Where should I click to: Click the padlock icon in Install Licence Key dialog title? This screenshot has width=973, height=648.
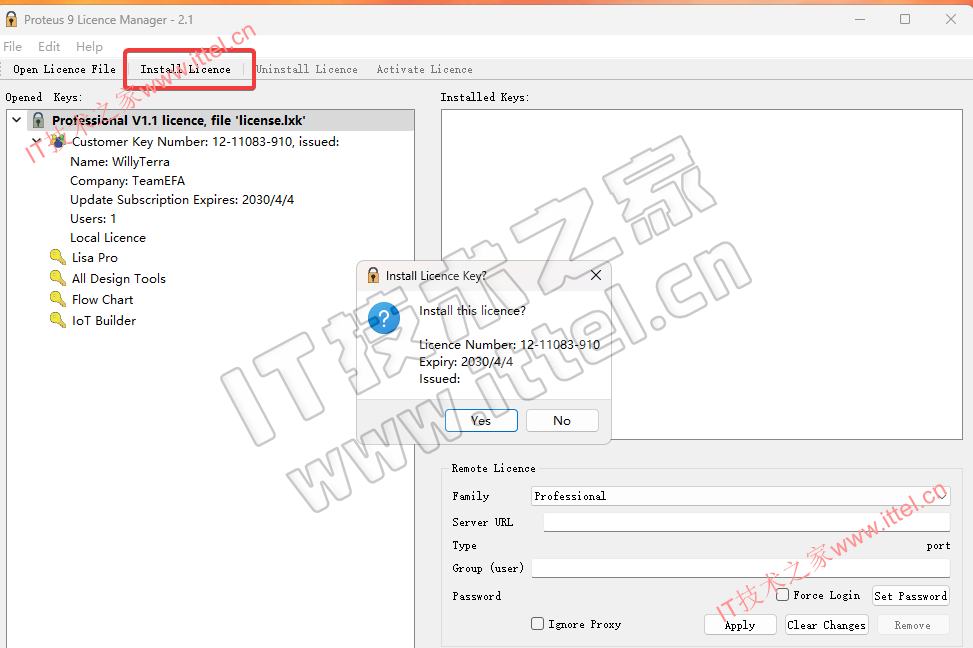point(373,275)
